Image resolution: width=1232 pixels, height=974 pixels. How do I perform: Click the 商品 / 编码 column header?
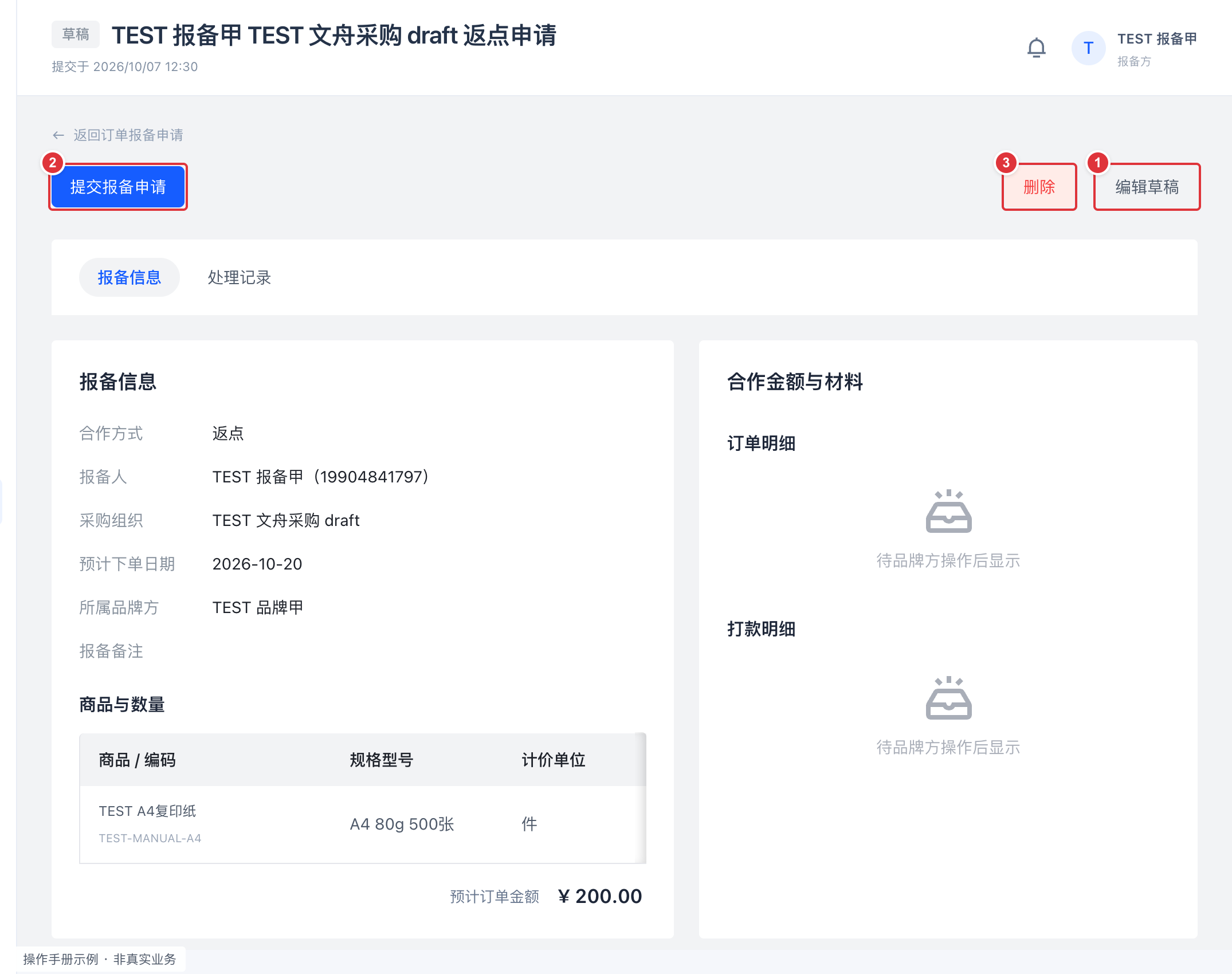point(137,760)
